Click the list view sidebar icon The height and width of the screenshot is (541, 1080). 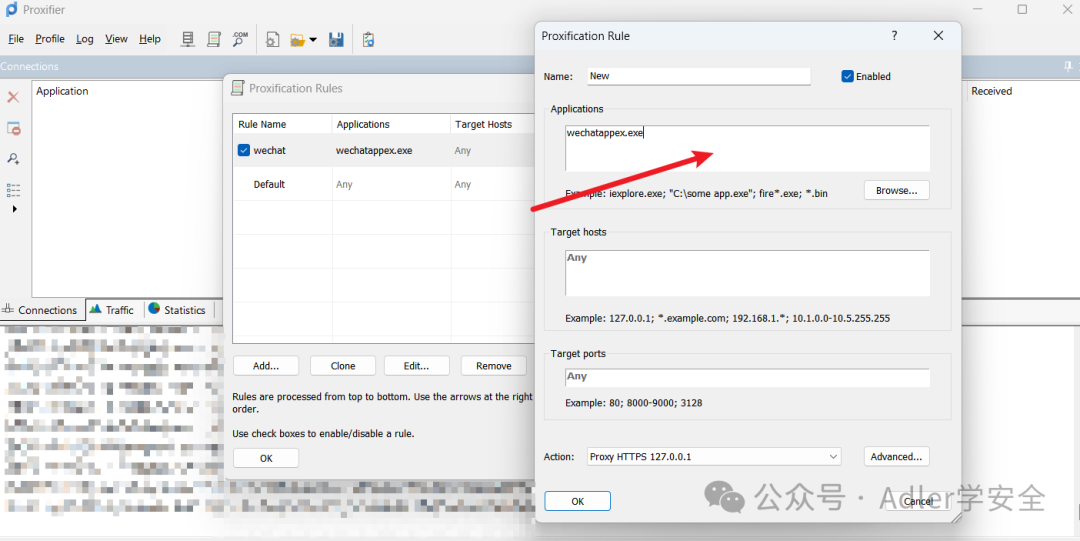click(13, 190)
